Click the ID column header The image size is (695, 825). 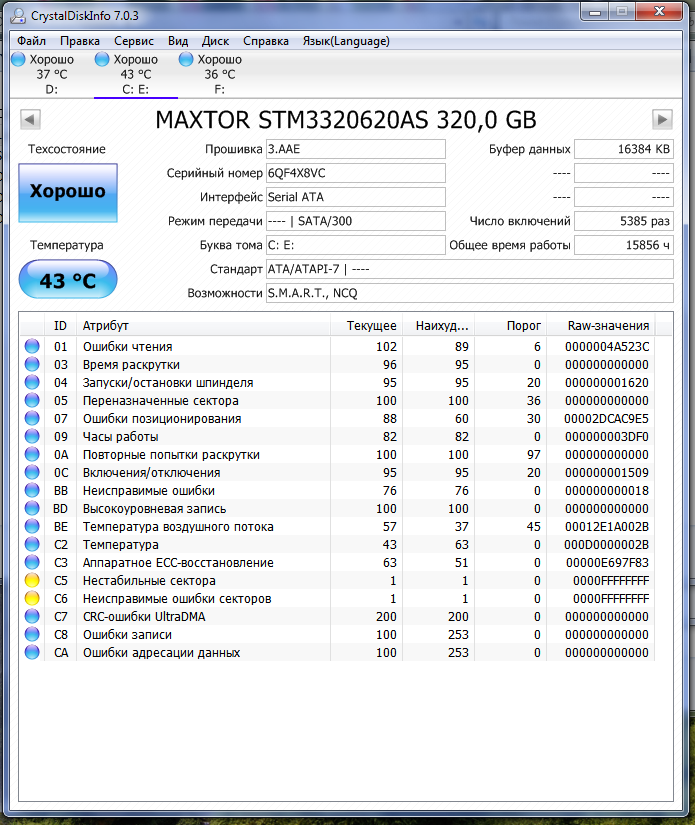click(61, 326)
